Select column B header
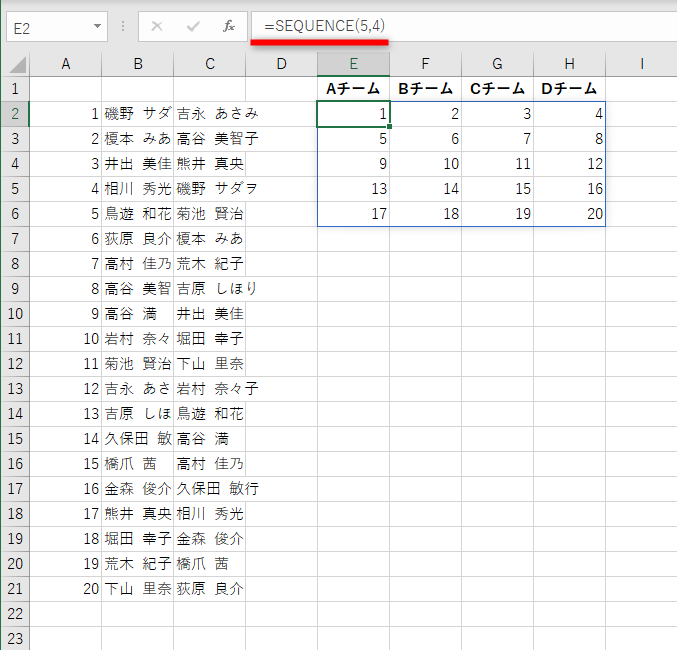The image size is (677, 650). click(x=138, y=64)
